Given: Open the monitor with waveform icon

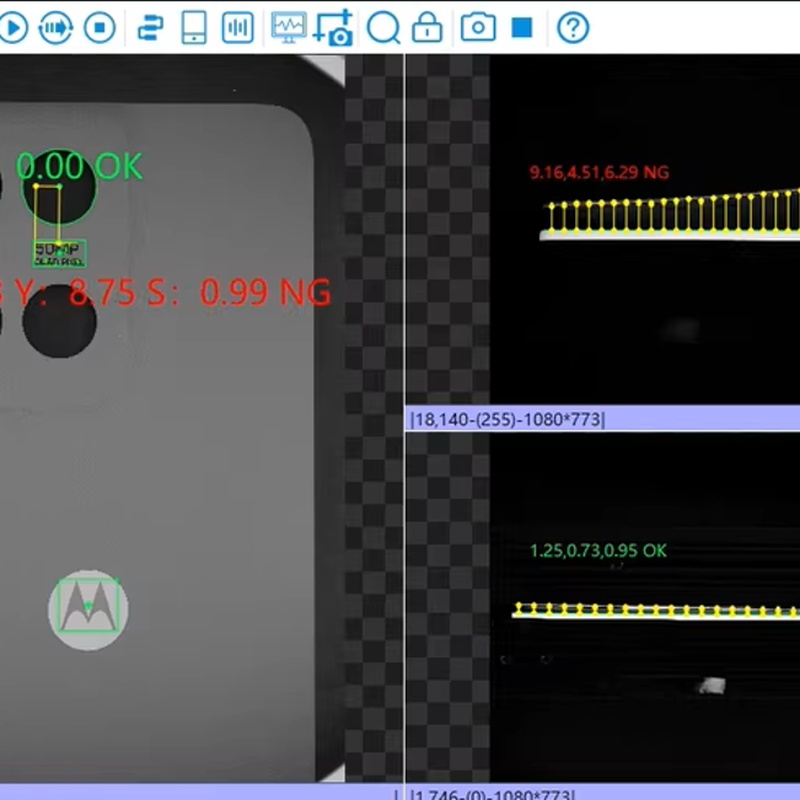Looking at the screenshot, I should pos(289,27).
